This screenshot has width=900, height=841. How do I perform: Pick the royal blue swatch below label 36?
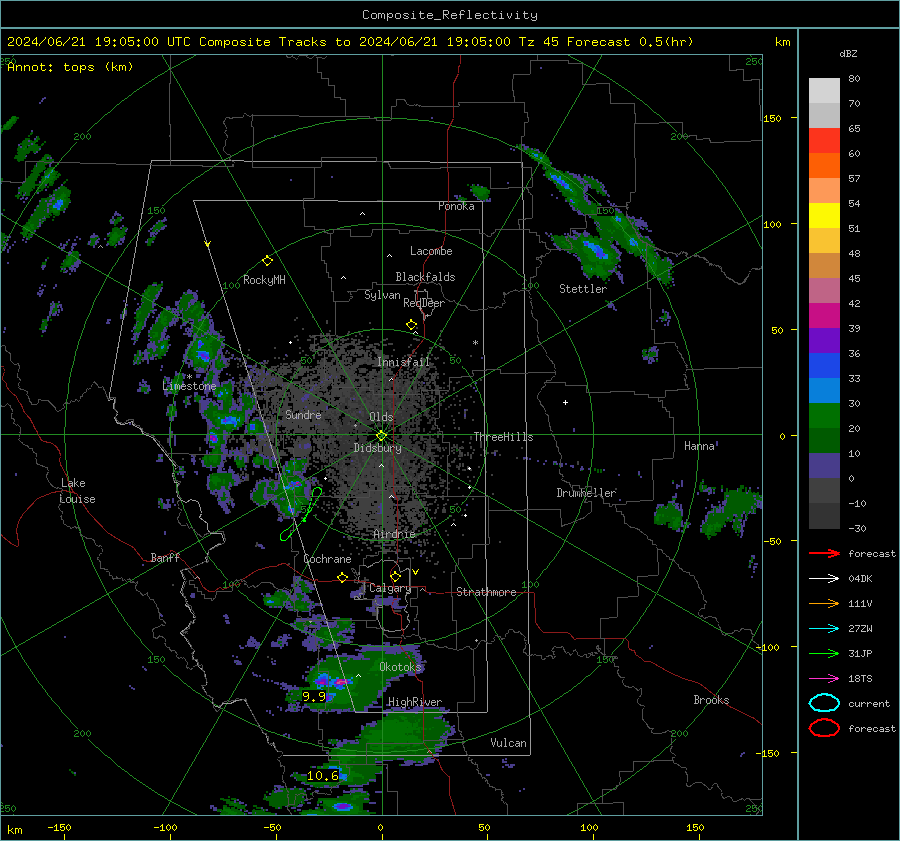(824, 365)
